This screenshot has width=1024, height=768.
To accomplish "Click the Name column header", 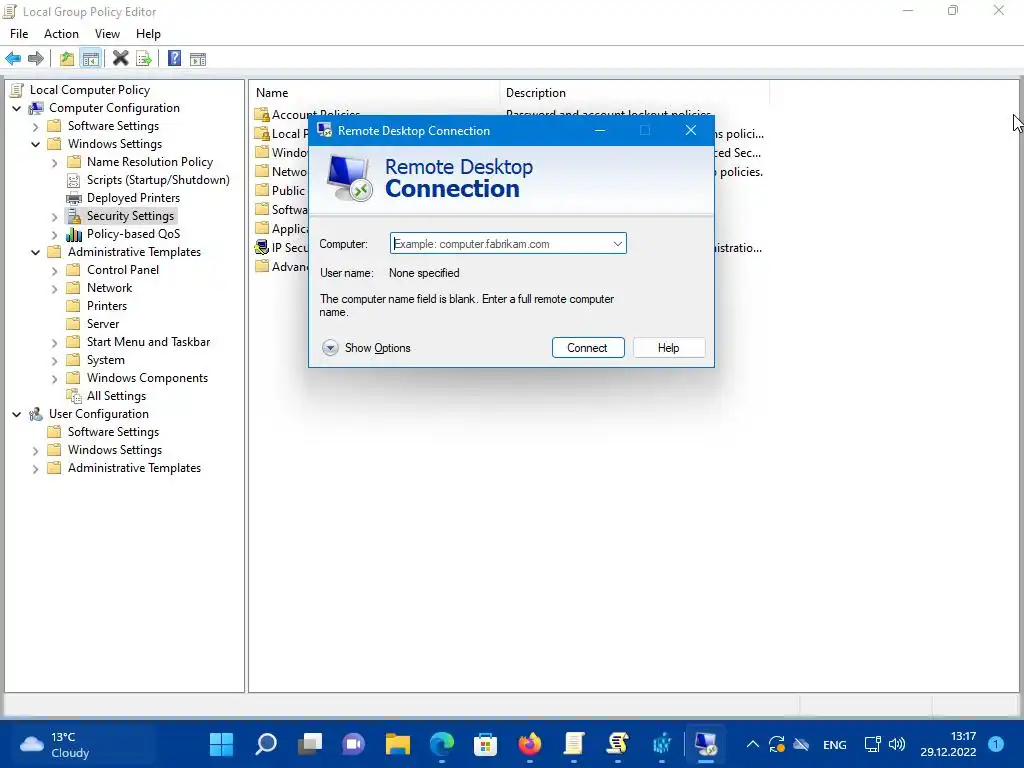I will click(376, 93).
